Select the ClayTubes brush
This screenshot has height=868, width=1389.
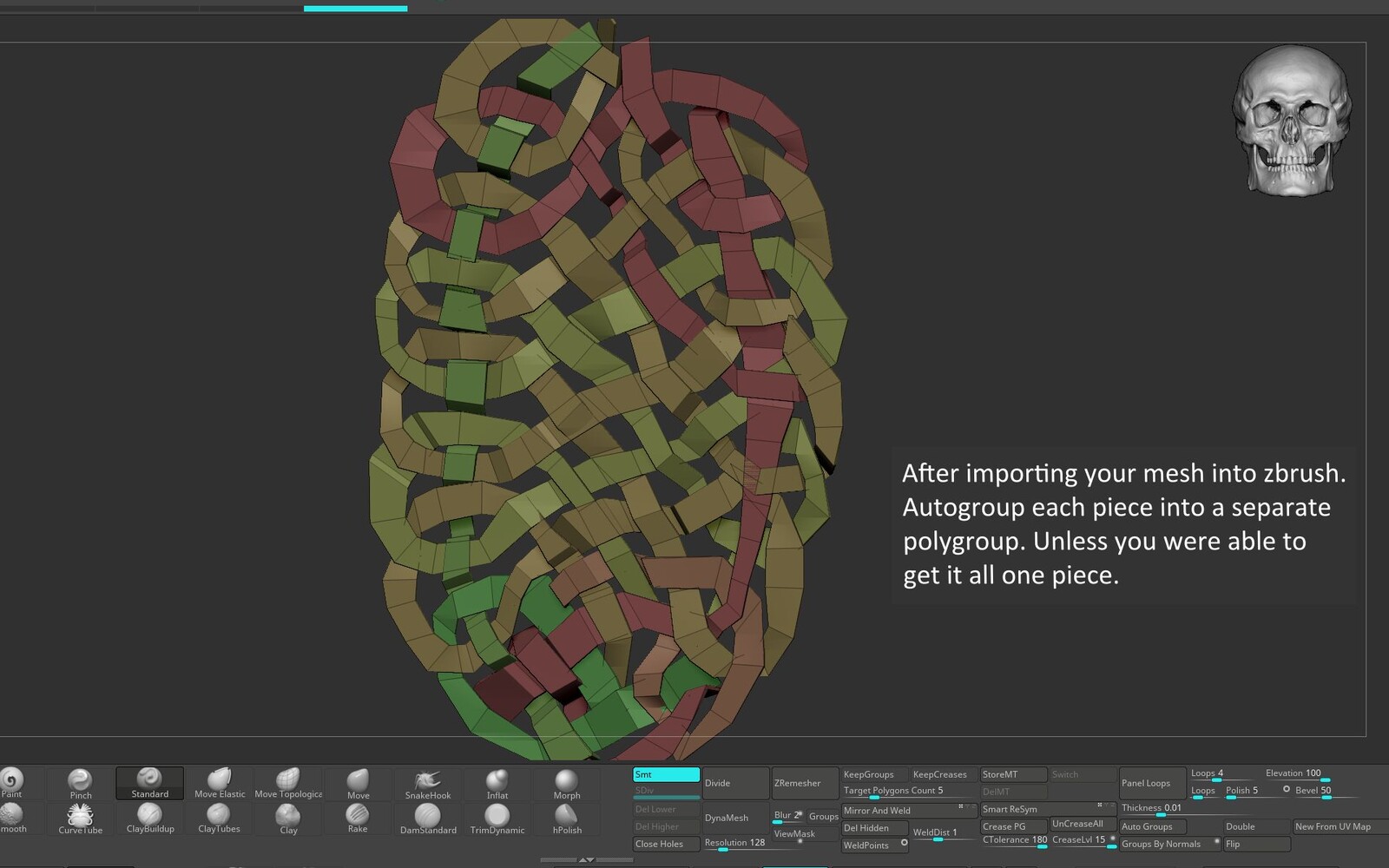(x=219, y=818)
